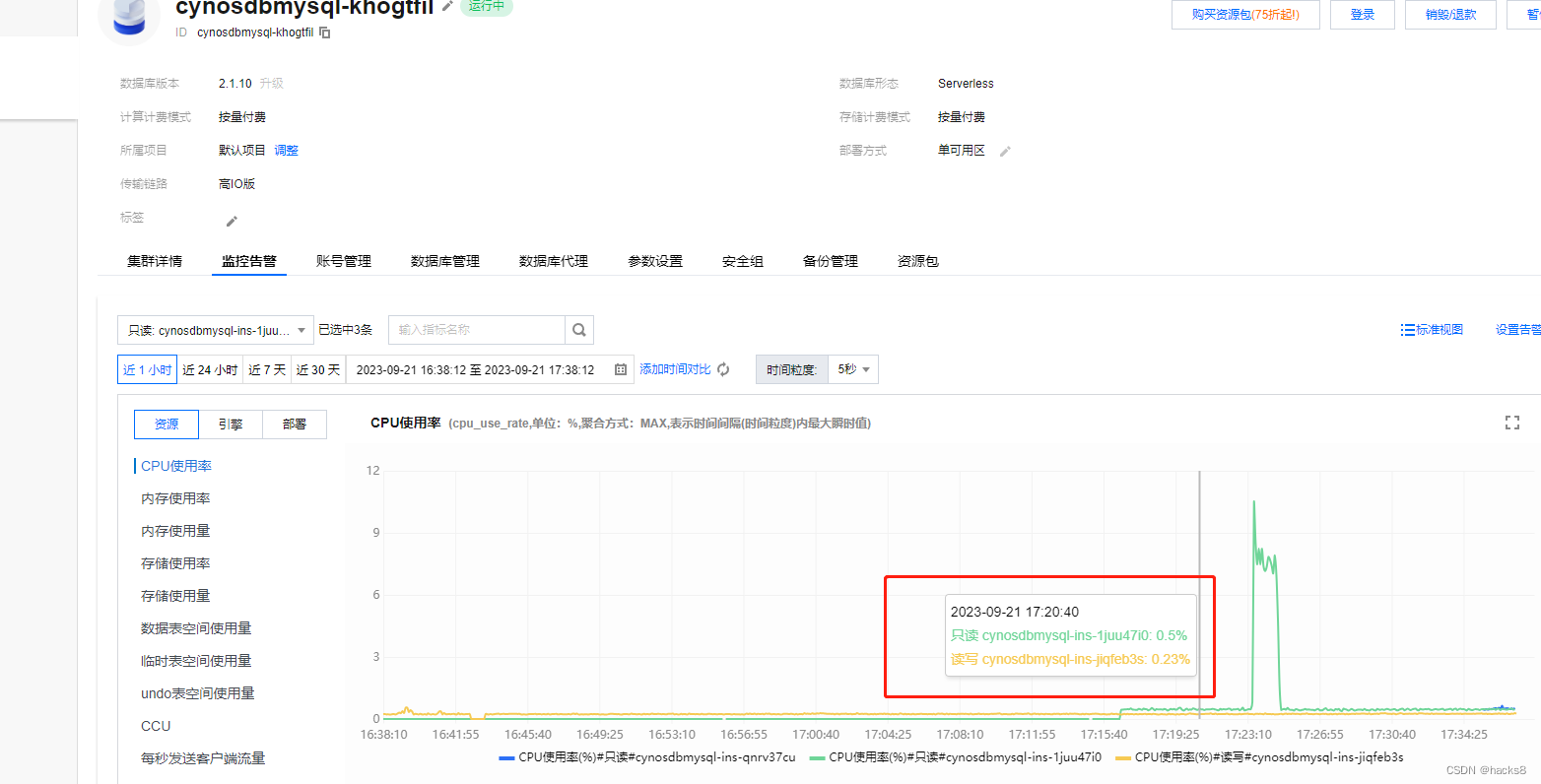The image size is (1541, 784).
Task: Open the 备份管理 tab
Action: (x=831, y=261)
